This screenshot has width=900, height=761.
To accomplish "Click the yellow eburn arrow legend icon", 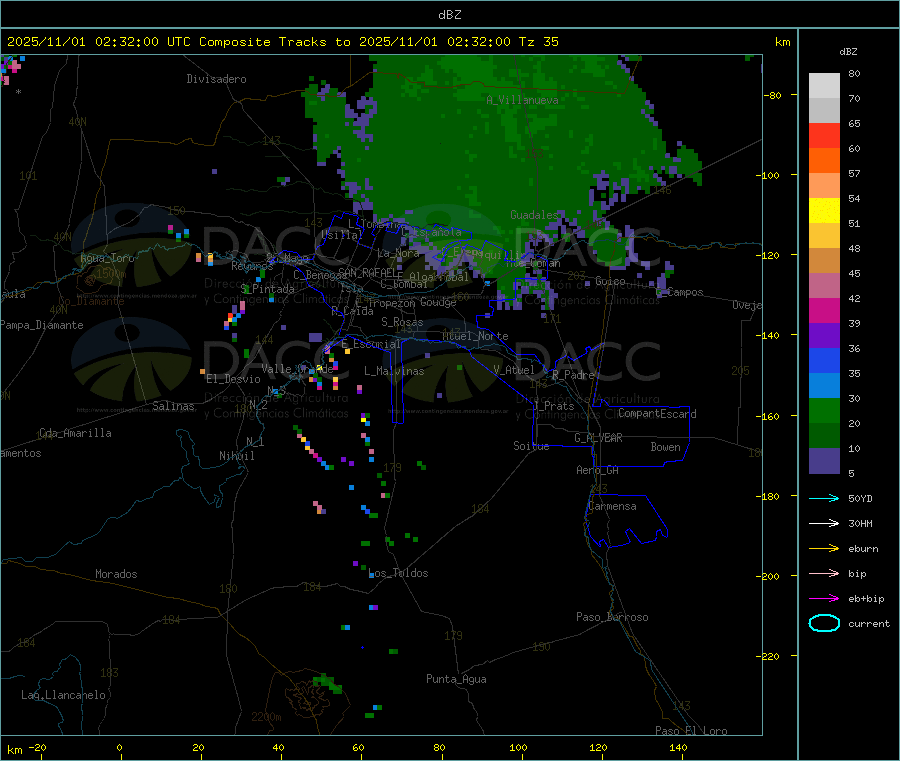I will (824, 549).
